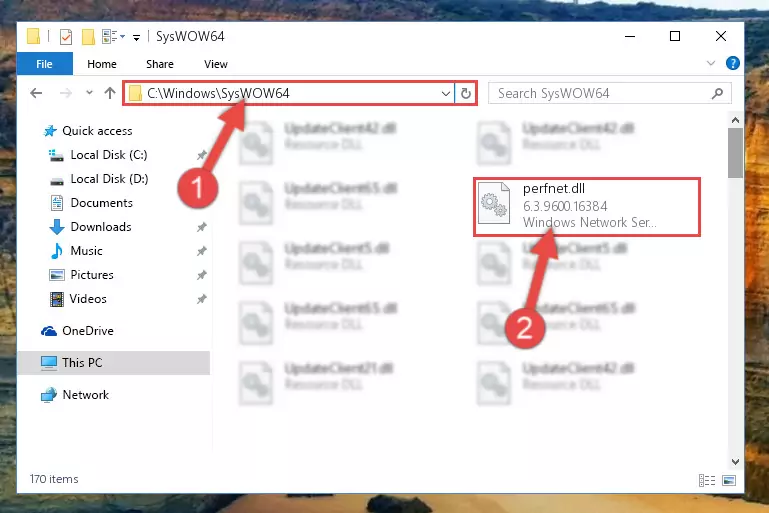Click the scrollbar down arrow
The image size is (769, 513).
(x=735, y=462)
